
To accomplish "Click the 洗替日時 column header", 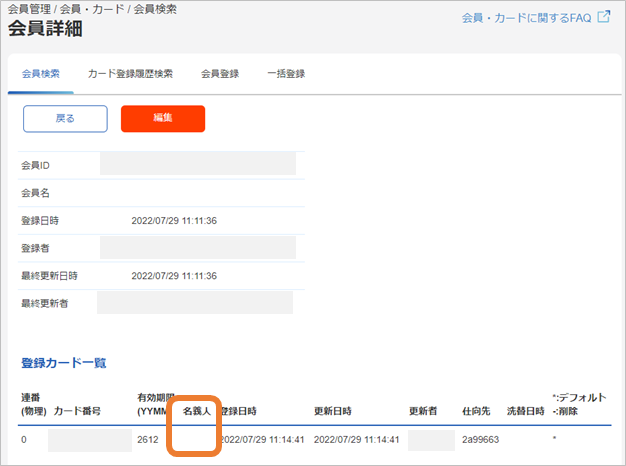I will pyautogui.click(x=525, y=411).
